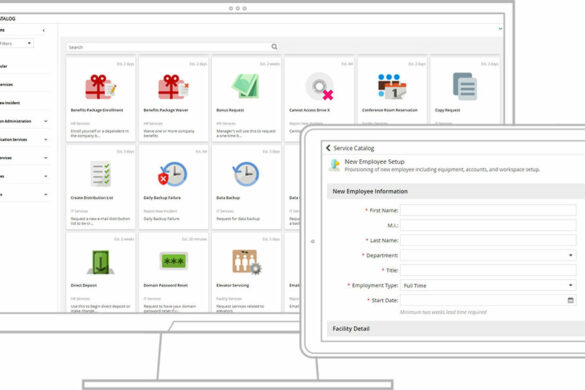Screen dimensions: 585x390
Task: Click the magnifier icon in catalog search bar
Action: [x=274, y=47]
